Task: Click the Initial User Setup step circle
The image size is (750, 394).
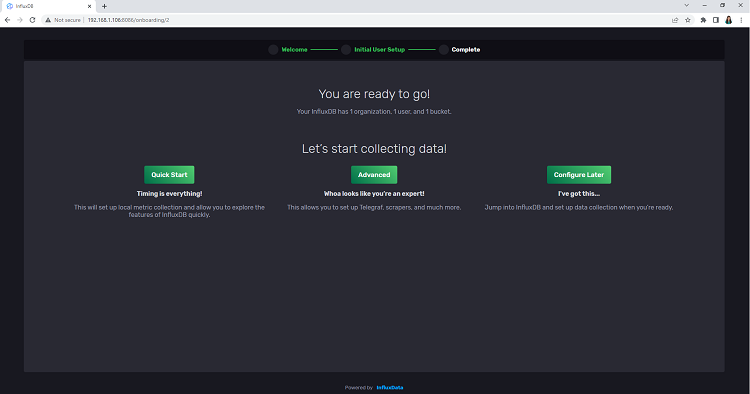Action: coord(346,50)
